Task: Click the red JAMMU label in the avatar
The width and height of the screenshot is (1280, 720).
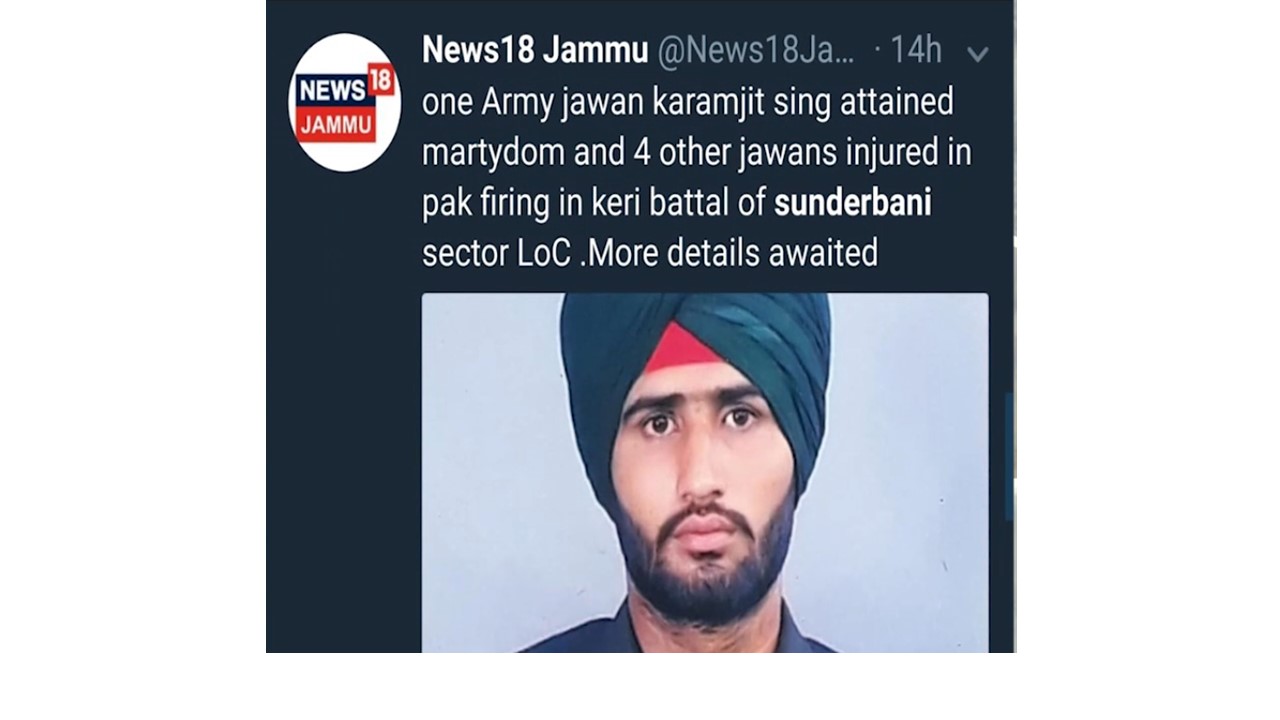Action: pos(336,125)
